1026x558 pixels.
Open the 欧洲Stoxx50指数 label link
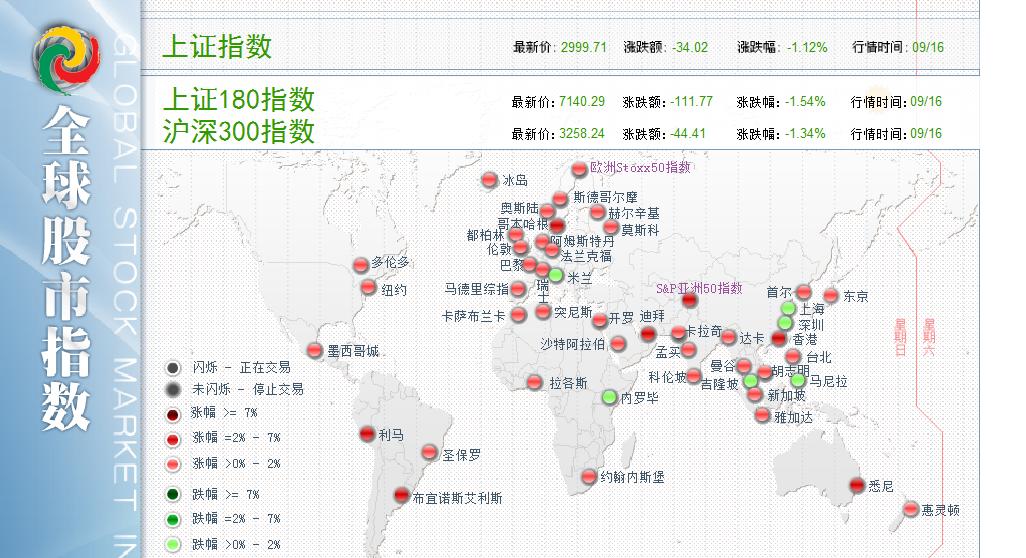point(640,167)
